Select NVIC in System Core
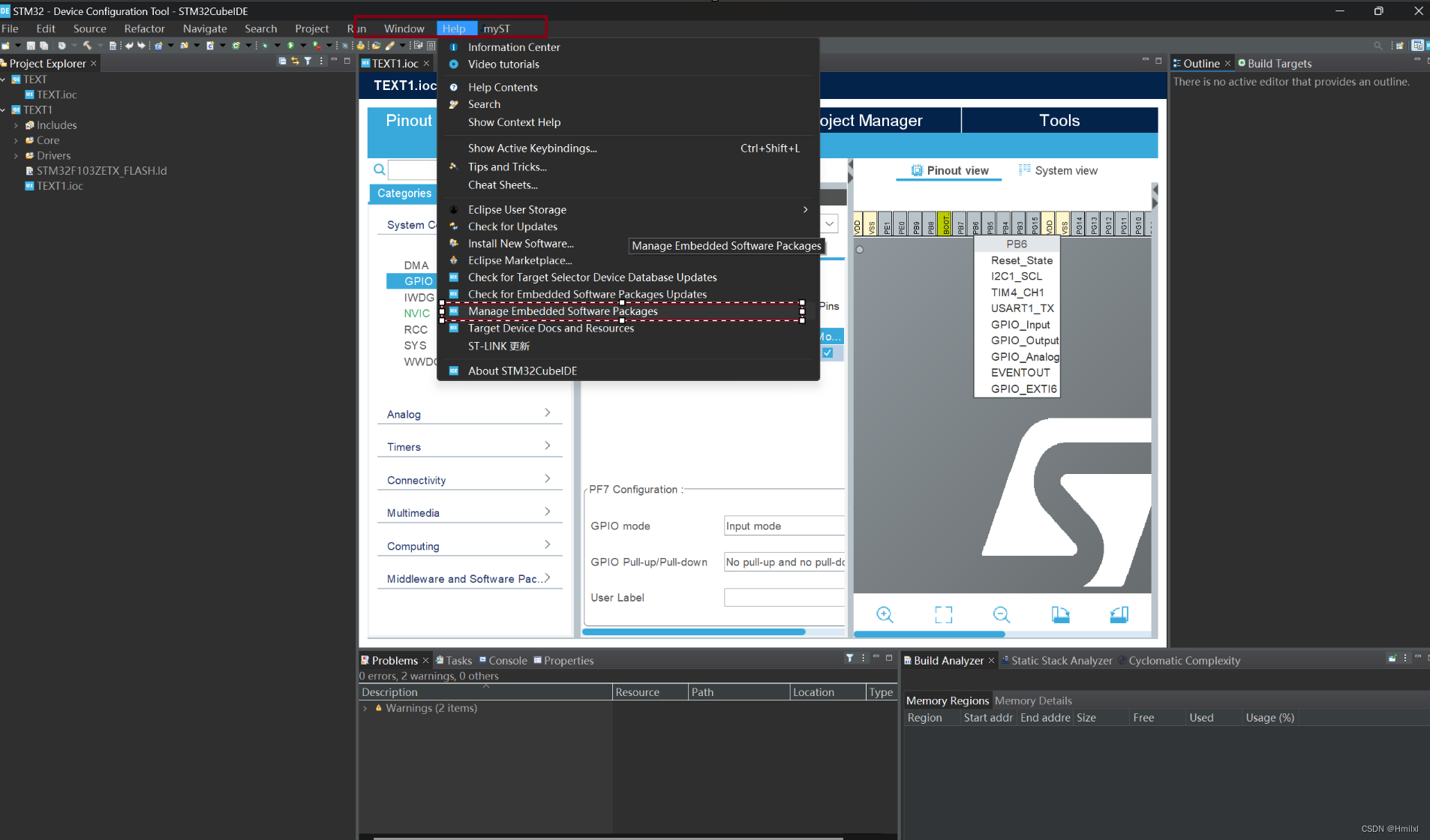This screenshot has height=840, width=1430. (x=416, y=313)
